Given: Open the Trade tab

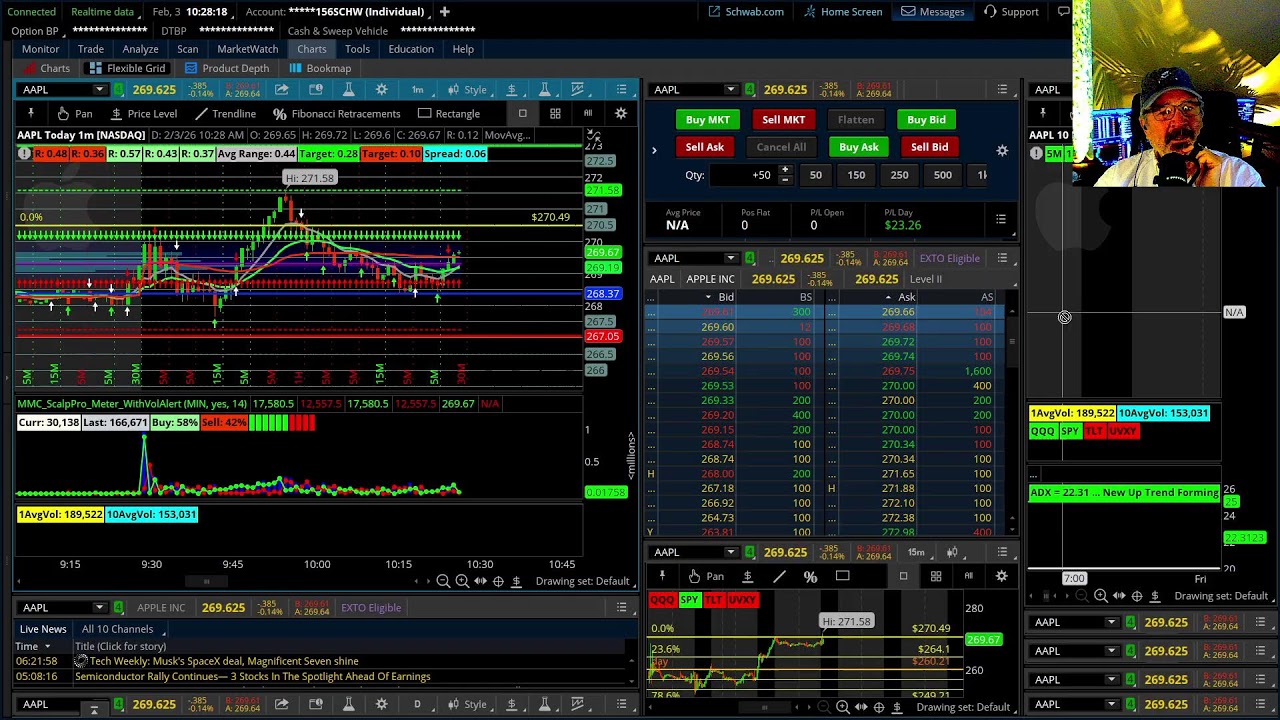Looking at the screenshot, I should [x=91, y=49].
